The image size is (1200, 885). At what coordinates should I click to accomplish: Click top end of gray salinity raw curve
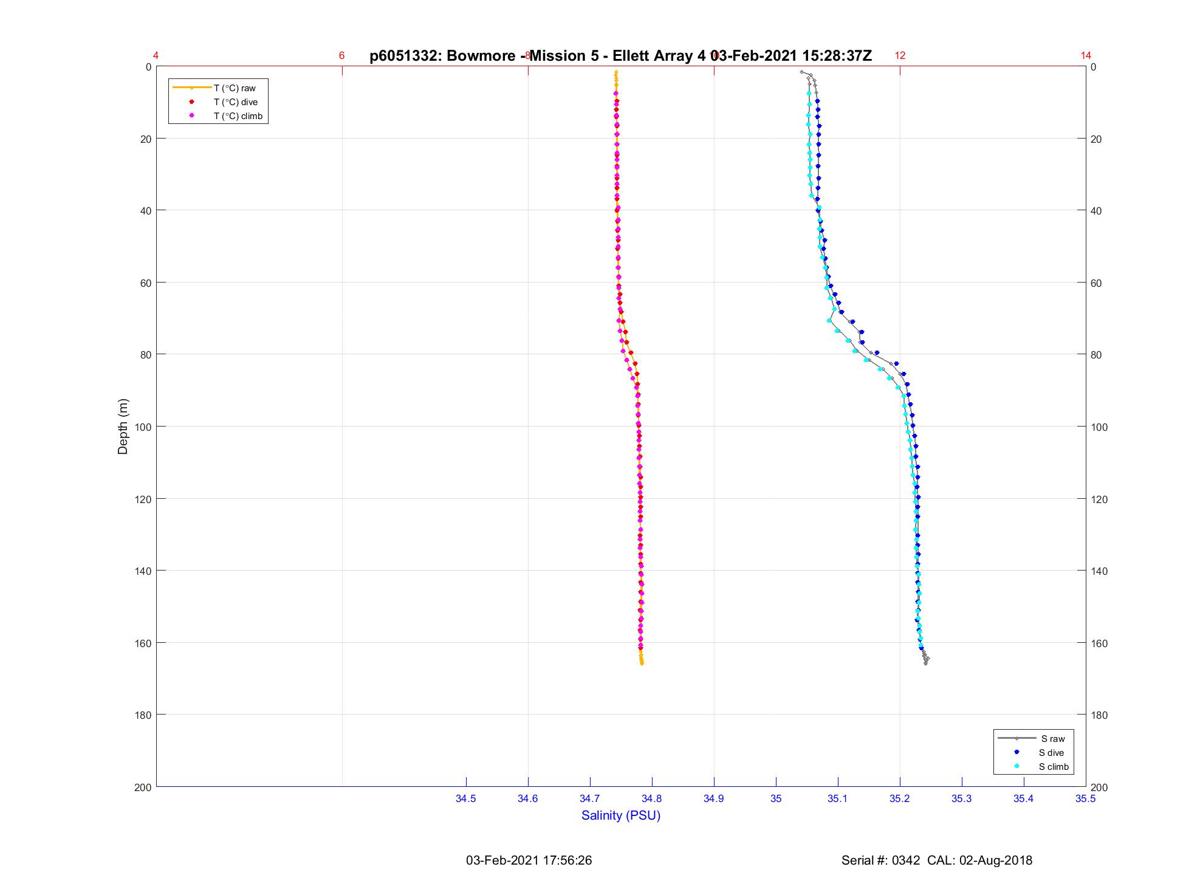(802, 72)
